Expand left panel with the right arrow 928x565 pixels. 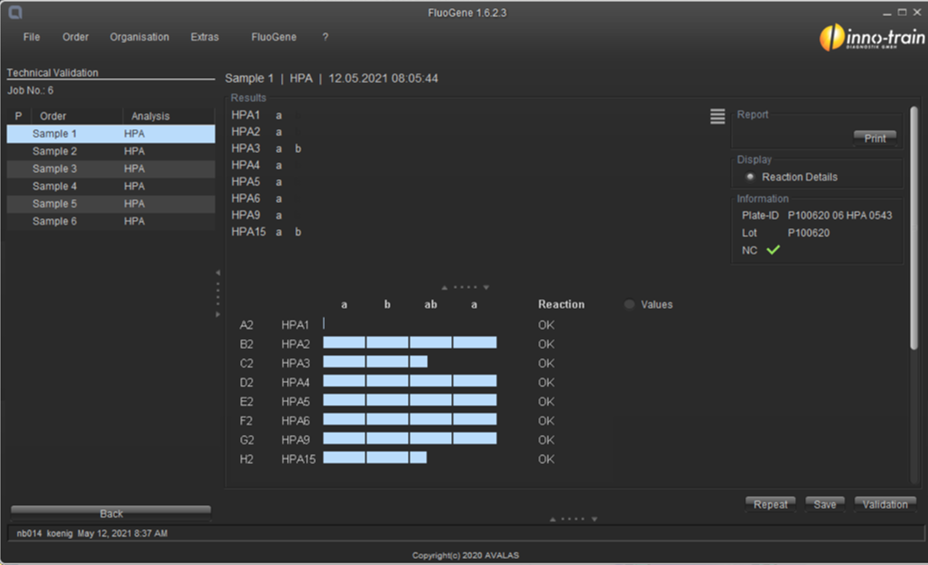click(218, 314)
